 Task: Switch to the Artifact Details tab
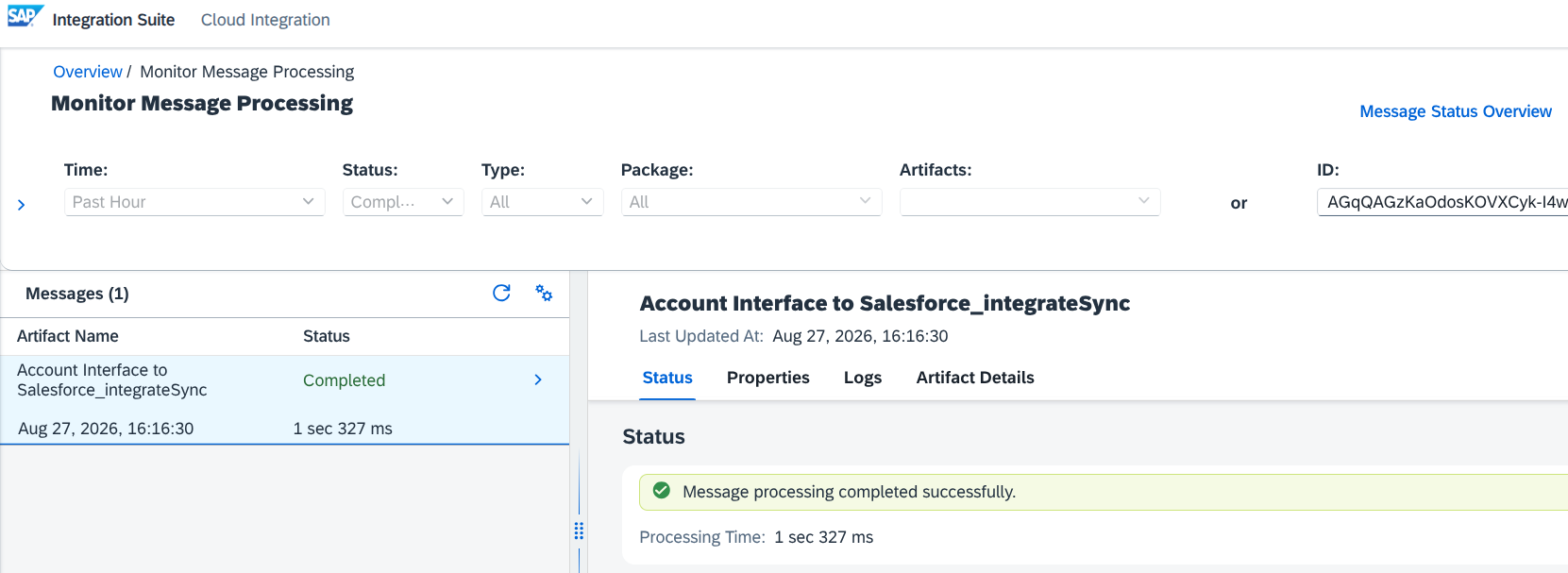(975, 378)
